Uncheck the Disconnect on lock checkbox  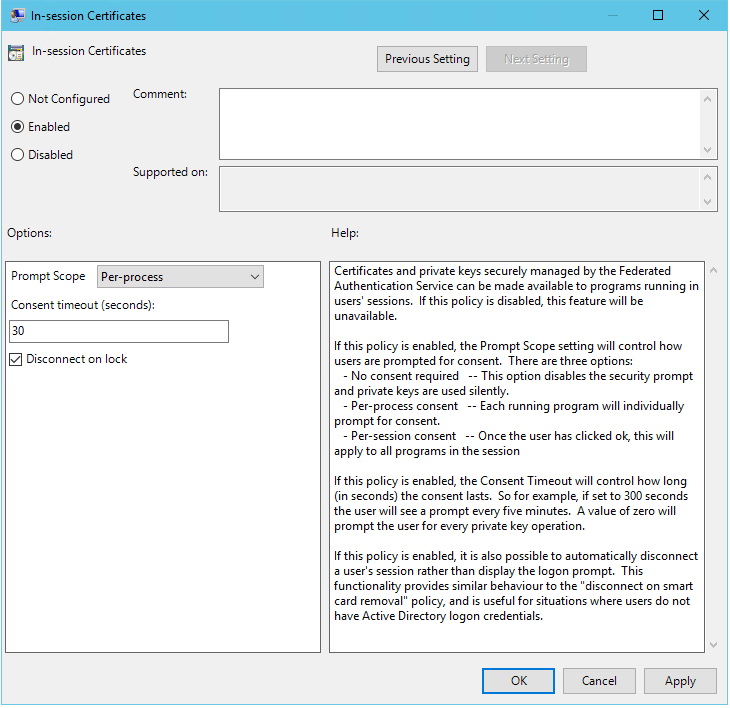pos(16,359)
